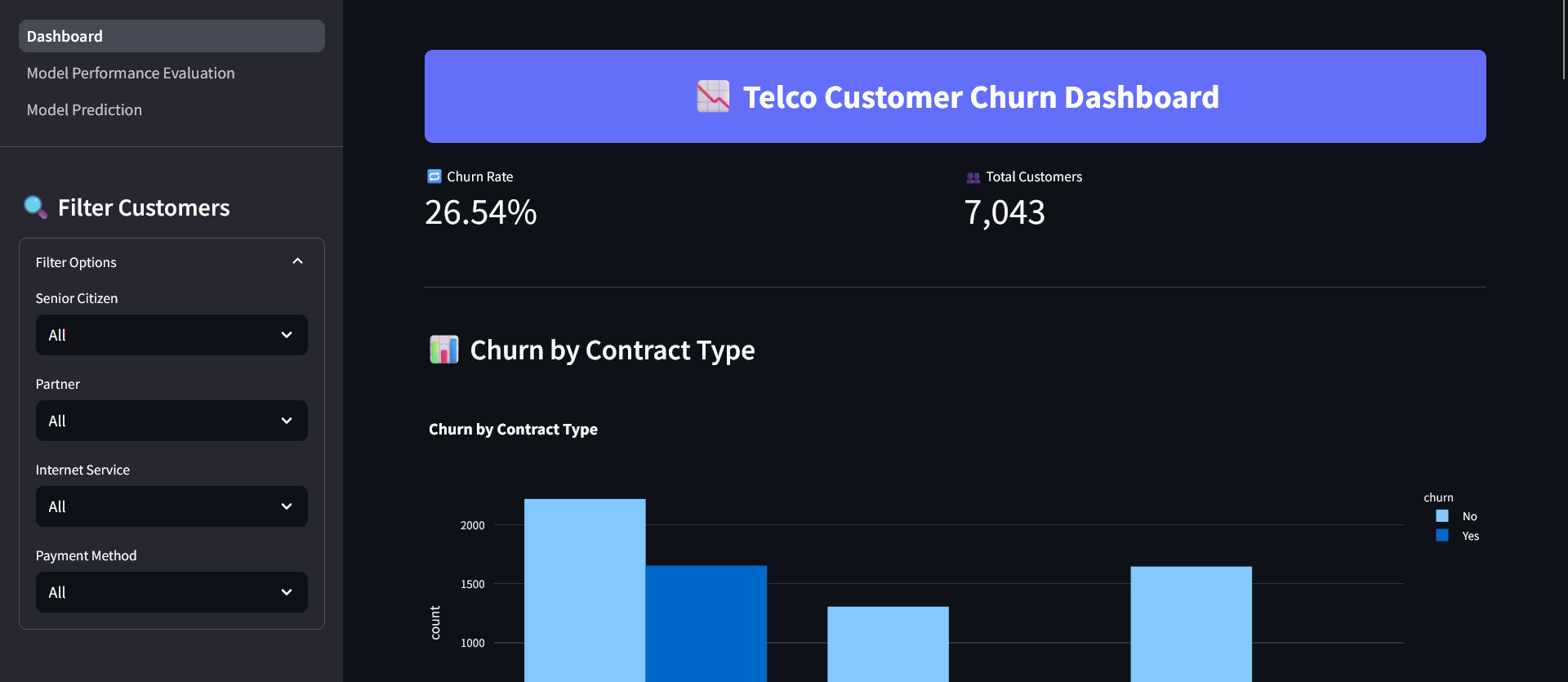1568x682 pixels.
Task: Open the Internet Service filter dropdown
Action: click(171, 506)
